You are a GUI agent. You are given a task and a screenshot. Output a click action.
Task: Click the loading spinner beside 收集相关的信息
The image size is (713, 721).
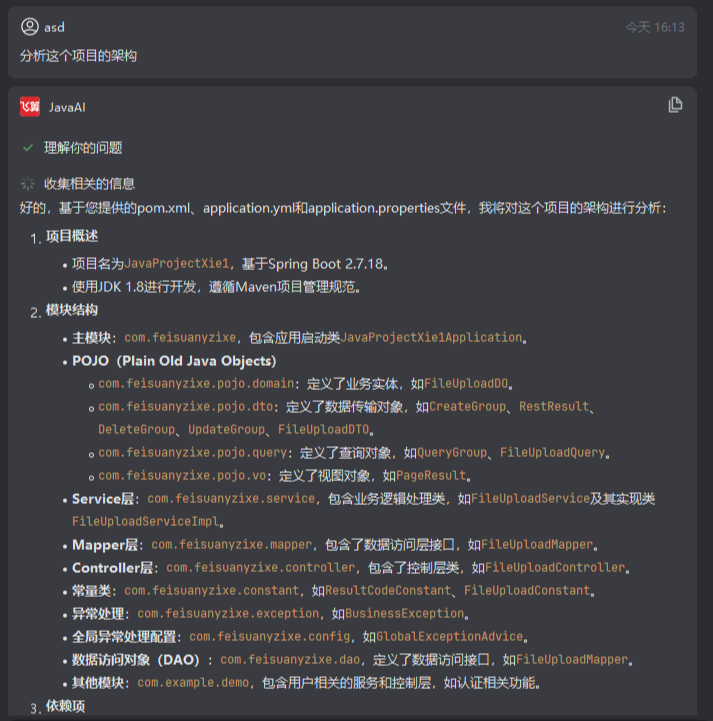28,183
